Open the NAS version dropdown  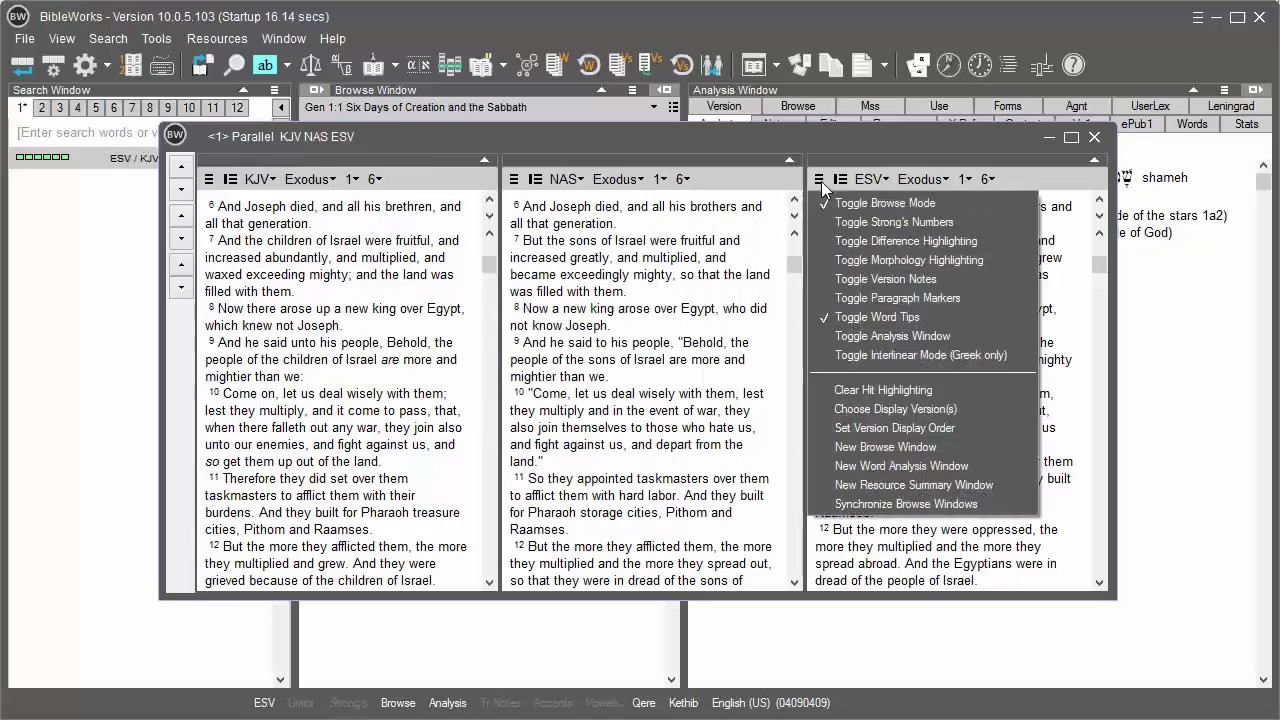tap(568, 179)
